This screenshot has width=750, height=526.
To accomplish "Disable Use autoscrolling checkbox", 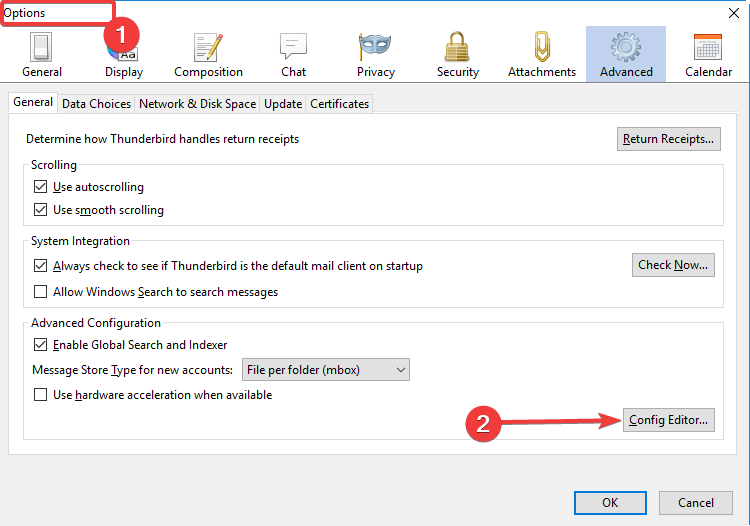I will pyautogui.click(x=41, y=187).
